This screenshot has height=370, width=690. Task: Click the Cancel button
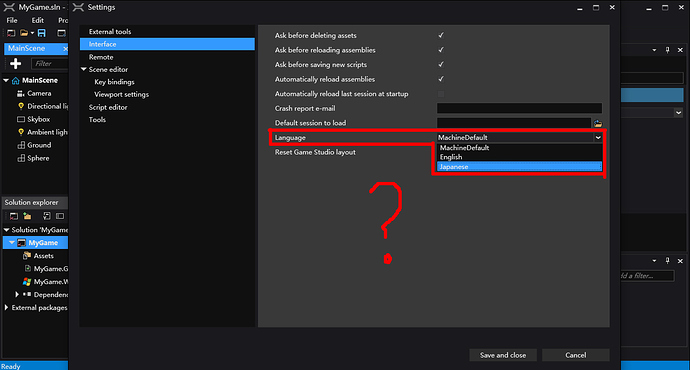[576, 355]
